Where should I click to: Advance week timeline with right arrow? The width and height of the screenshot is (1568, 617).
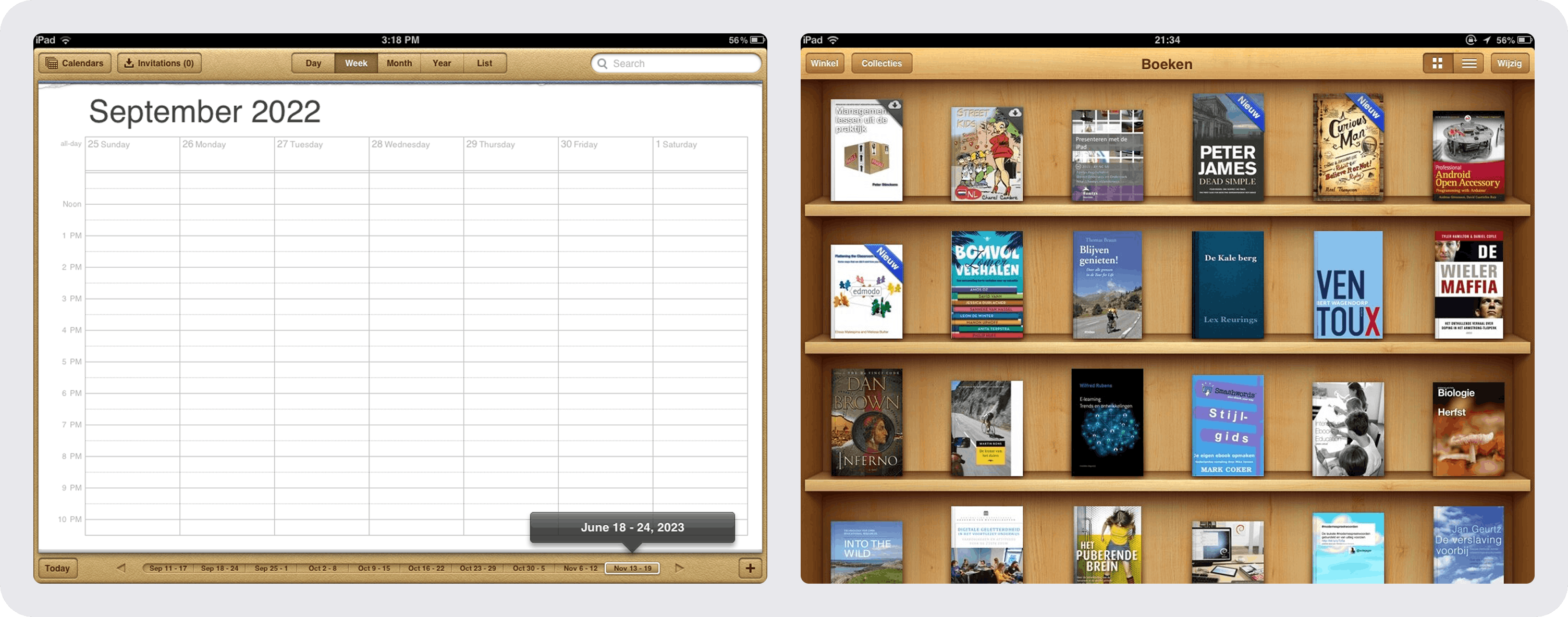pos(679,567)
